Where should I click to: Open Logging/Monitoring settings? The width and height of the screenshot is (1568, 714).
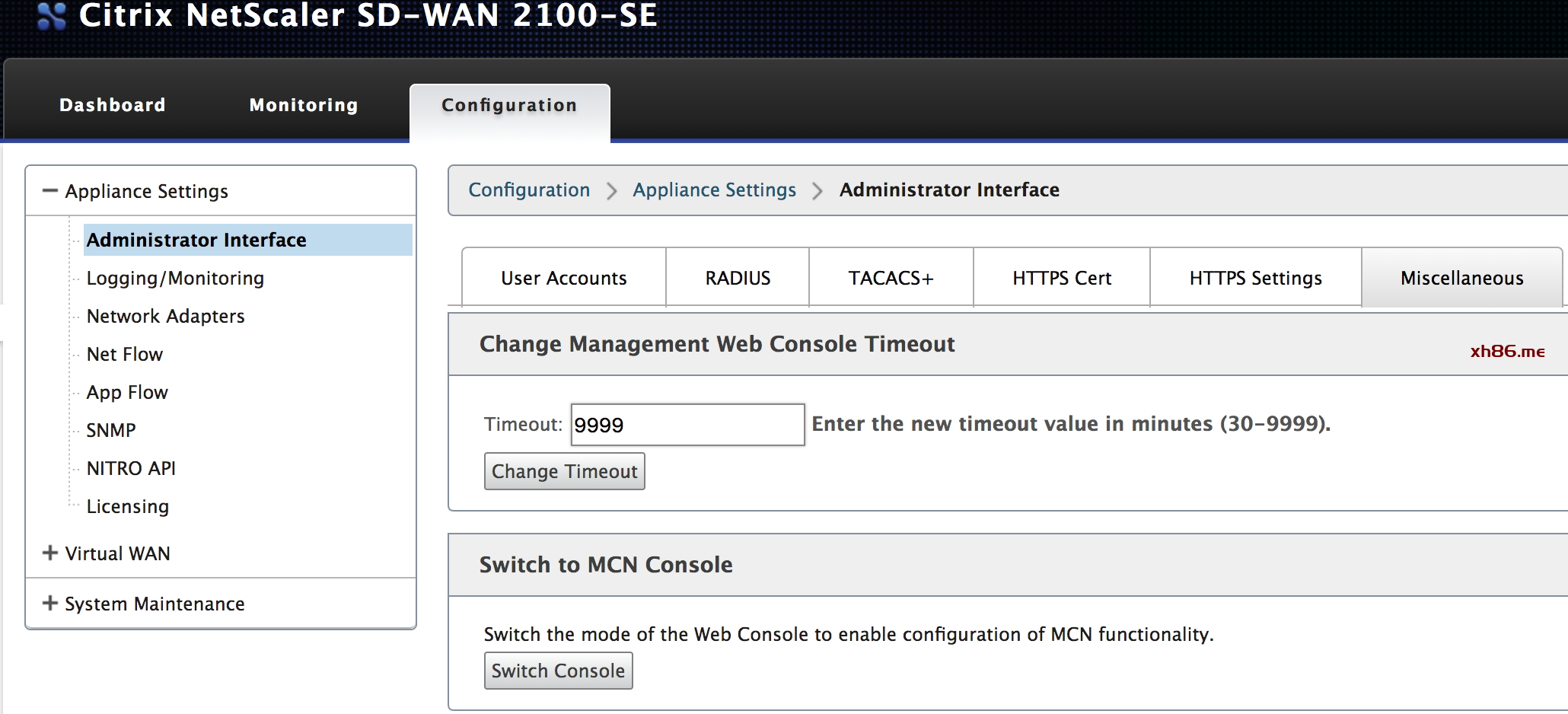(175, 278)
